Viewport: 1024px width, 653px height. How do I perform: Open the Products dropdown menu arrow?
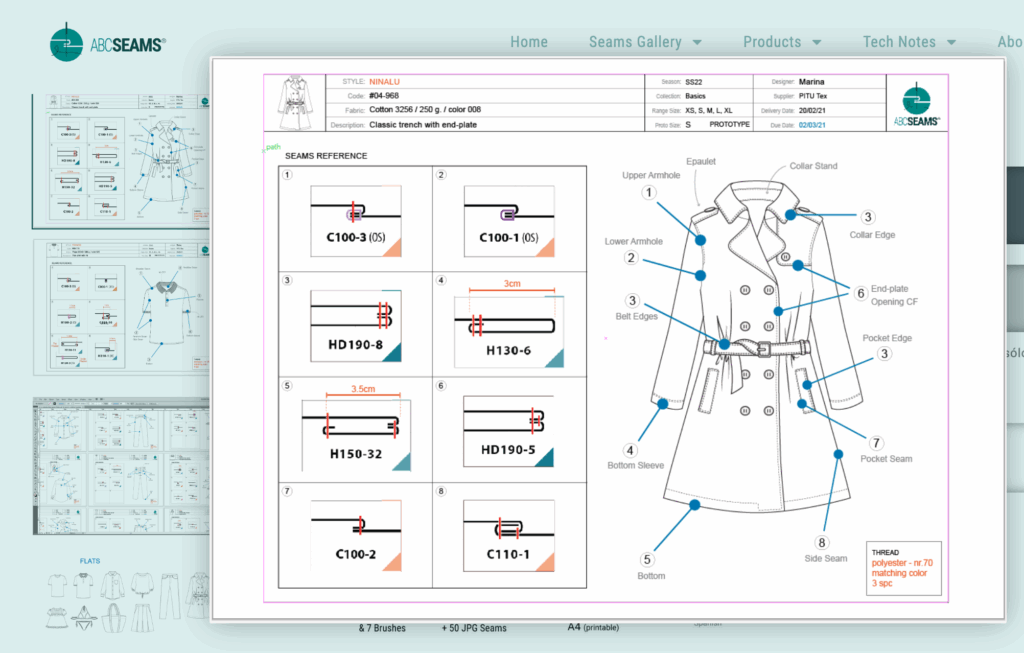(817, 43)
